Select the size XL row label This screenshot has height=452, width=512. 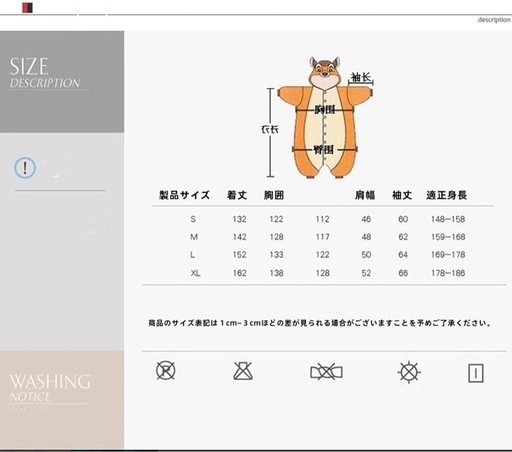(x=195, y=273)
